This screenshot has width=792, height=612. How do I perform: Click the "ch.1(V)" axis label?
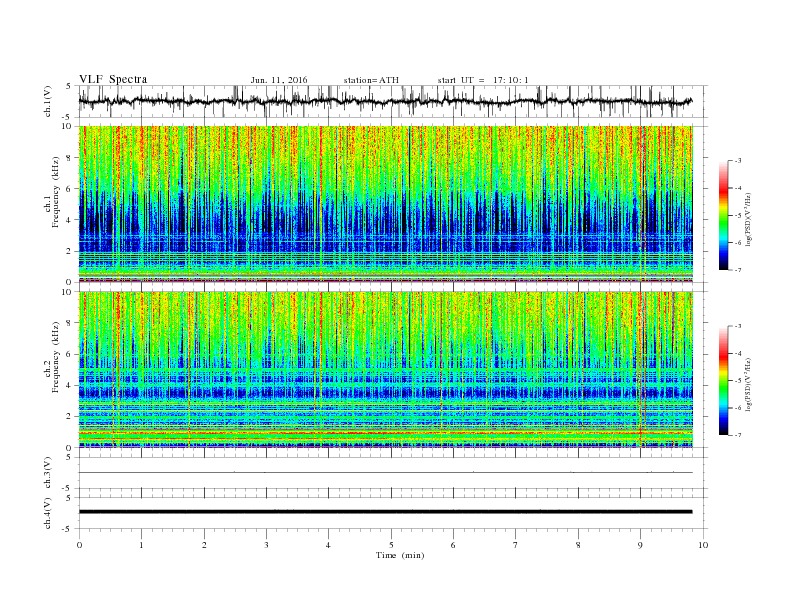pos(48,101)
